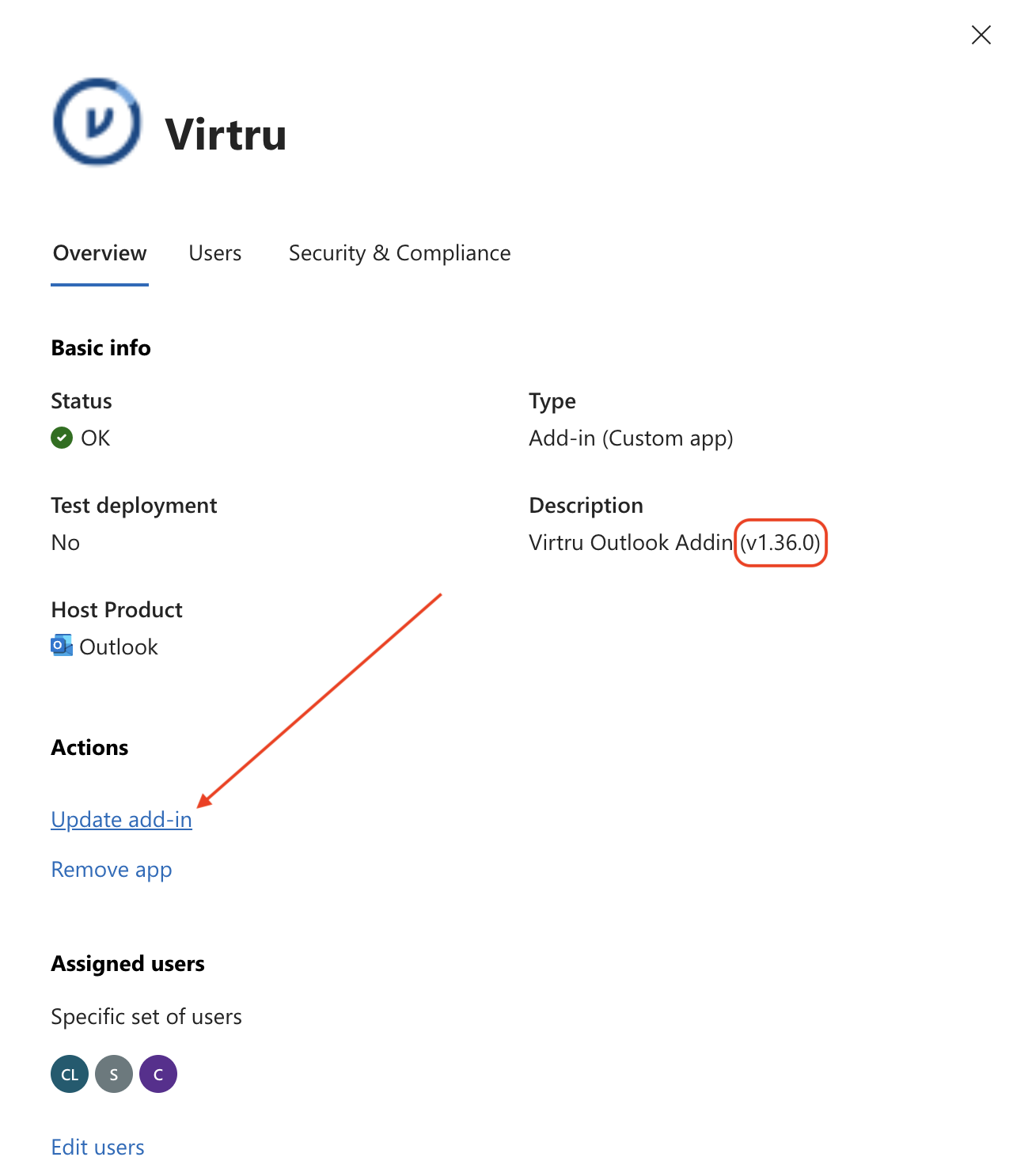Click the "Status" label
Image resolution: width=1013 pixels, height=1176 pixels.
pos(82,401)
